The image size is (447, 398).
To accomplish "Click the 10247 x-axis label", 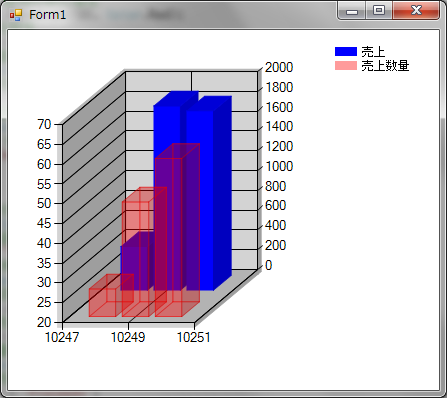I will (x=62, y=337).
